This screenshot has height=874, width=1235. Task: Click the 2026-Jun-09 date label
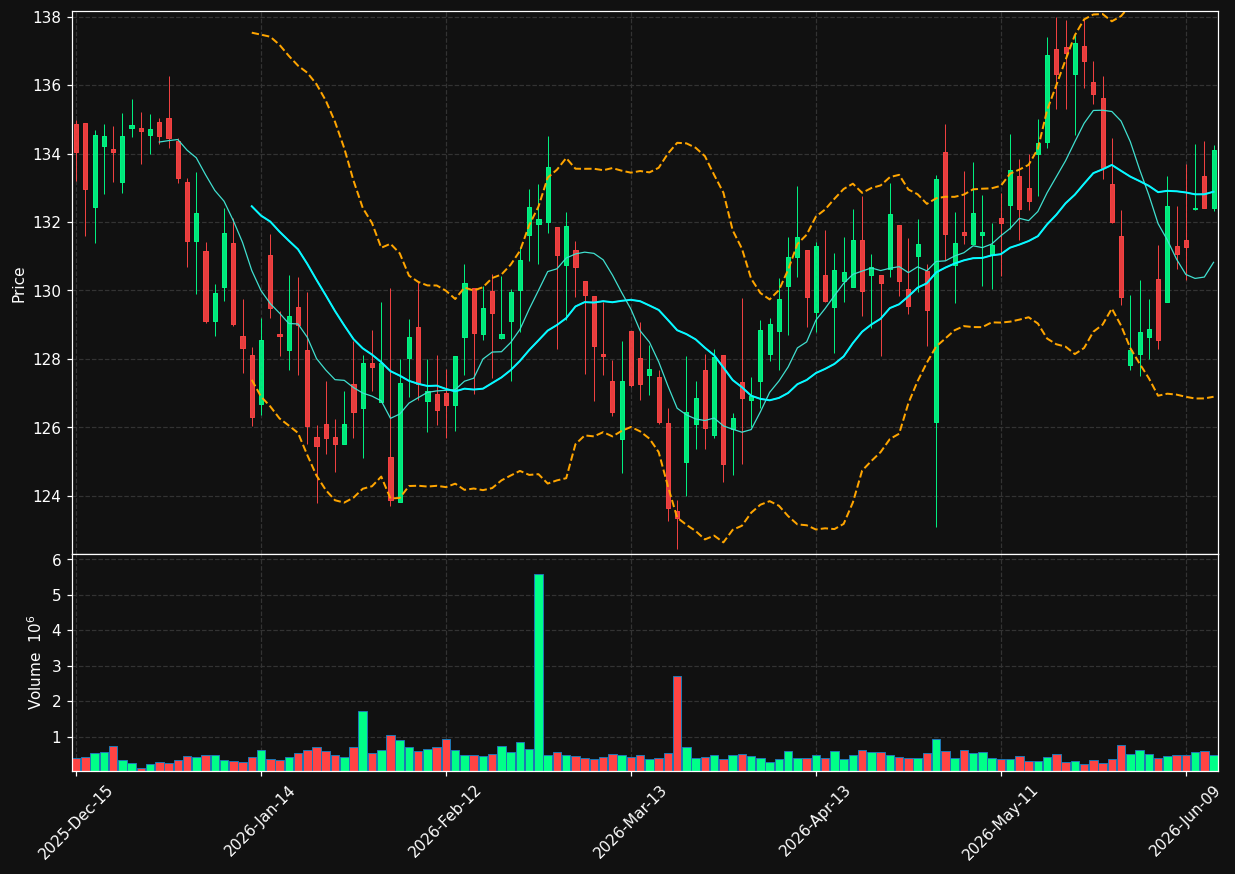[x=1185, y=821]
